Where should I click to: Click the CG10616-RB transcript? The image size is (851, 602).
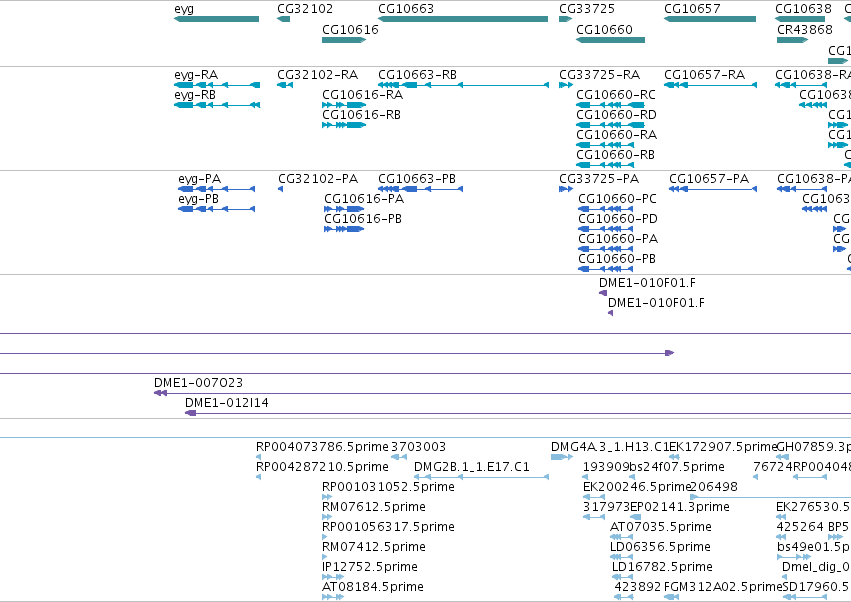(x=344, y=125)
